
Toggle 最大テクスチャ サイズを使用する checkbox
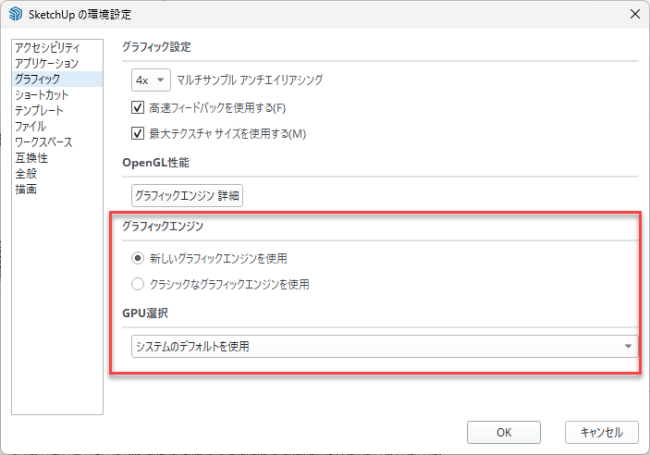(x=137, y=133)
